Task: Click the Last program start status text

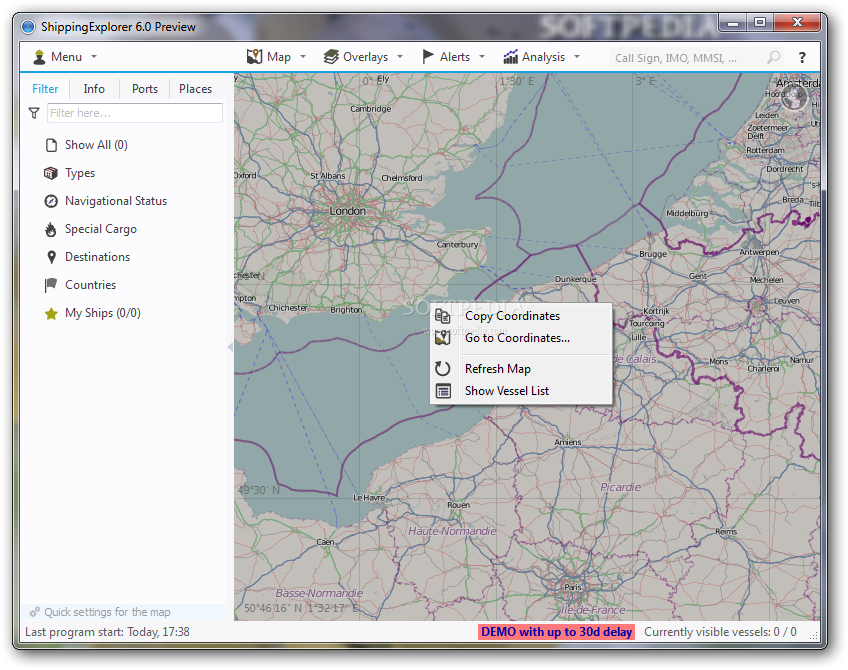Action: click(107, 632)
